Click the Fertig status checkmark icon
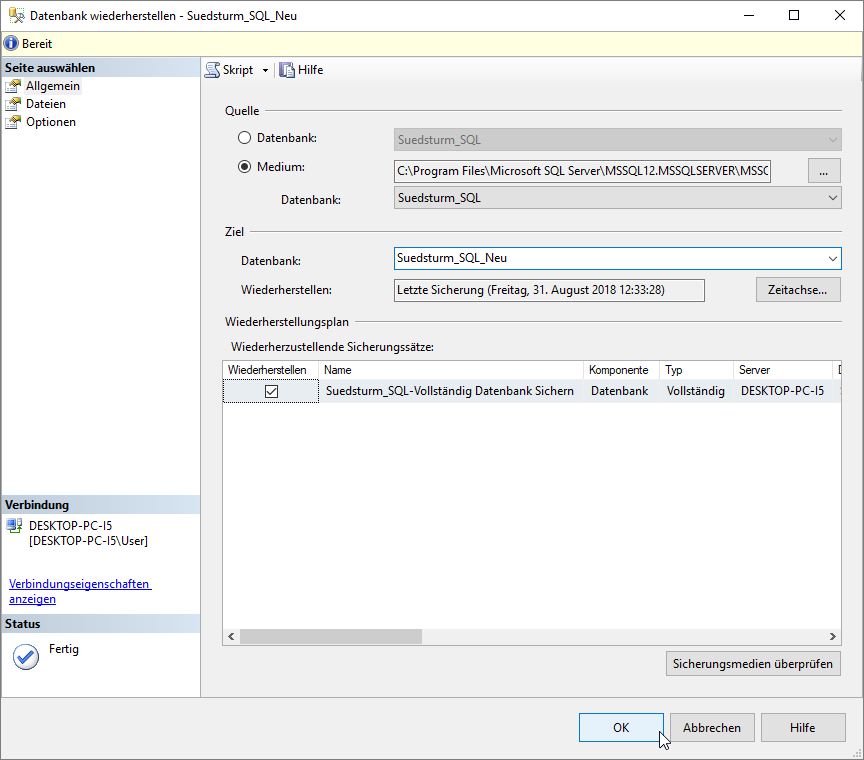Viewport: 864px width, 760px height. (x=26, y=656)
